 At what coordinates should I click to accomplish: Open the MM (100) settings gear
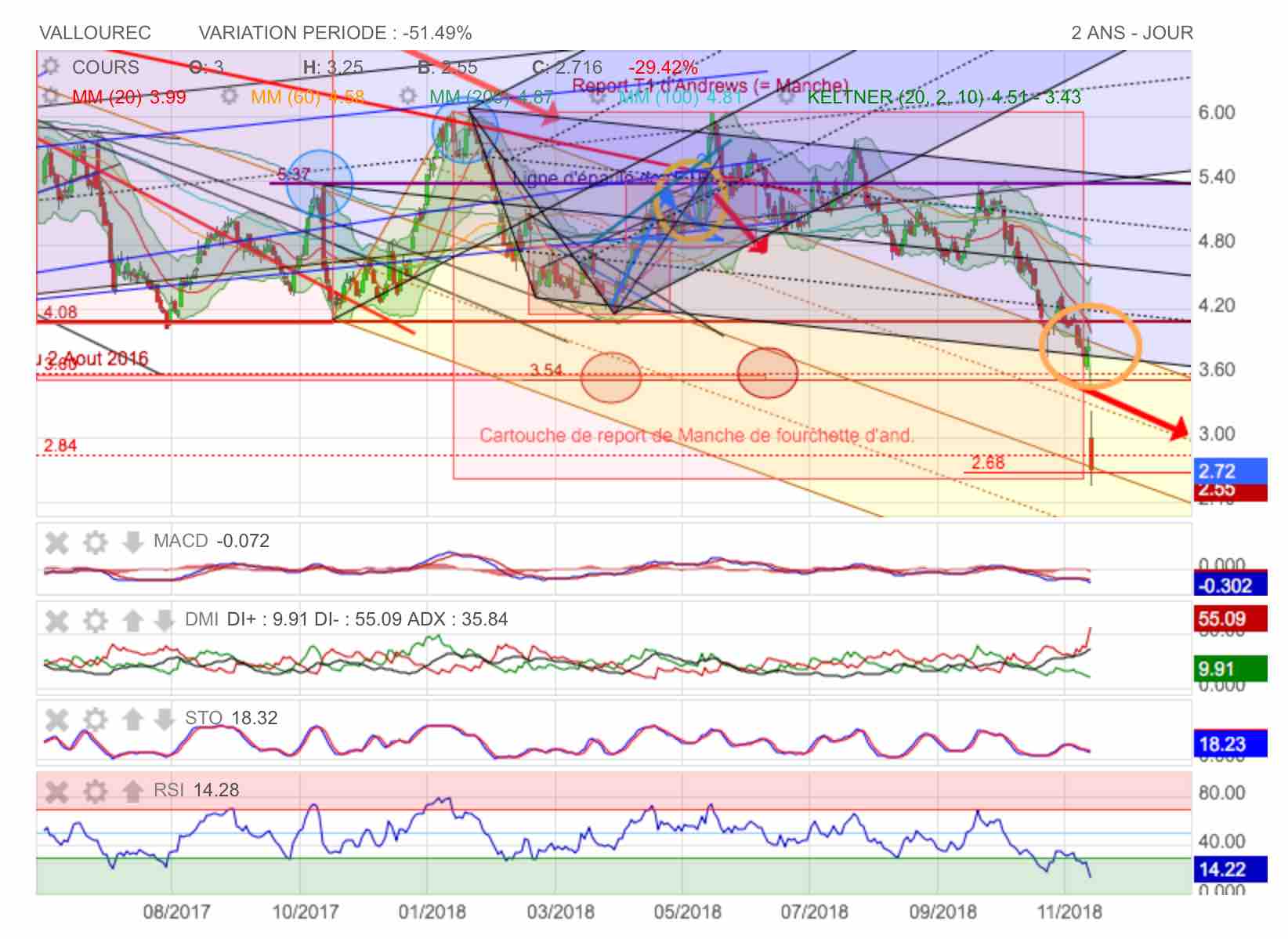(x=598, y=96)
